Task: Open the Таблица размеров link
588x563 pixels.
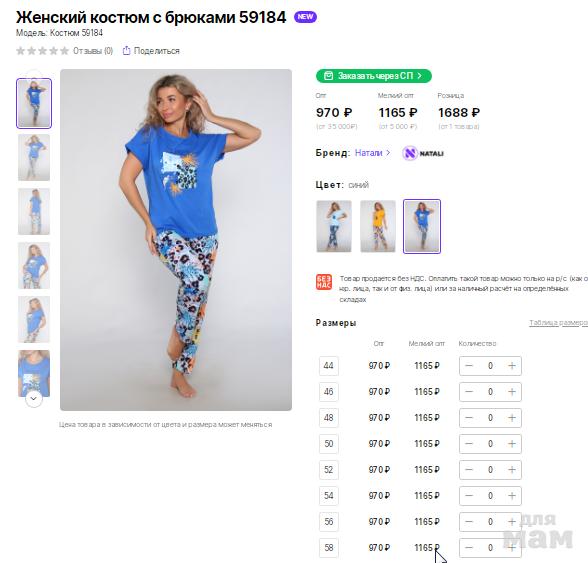Action: (558, 323)
